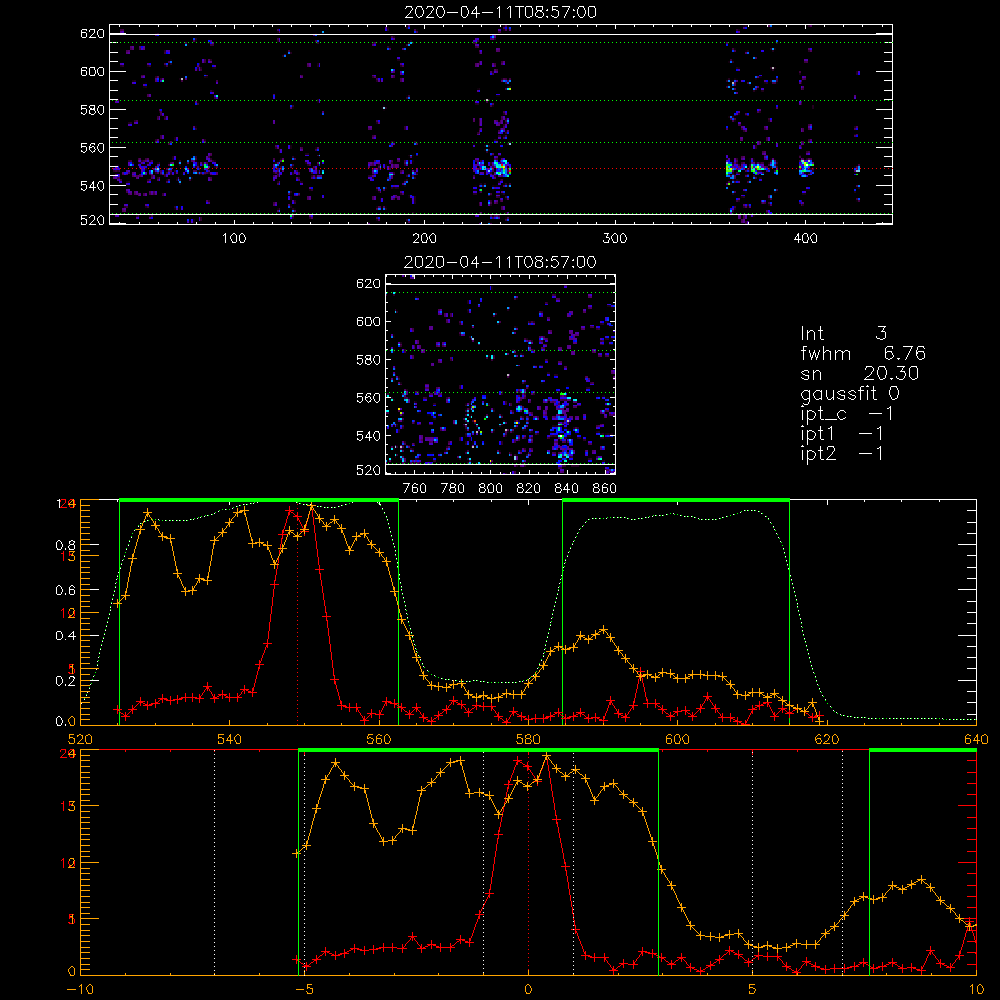Click the white 0.6 y-axis label

(x=66, y=591)
